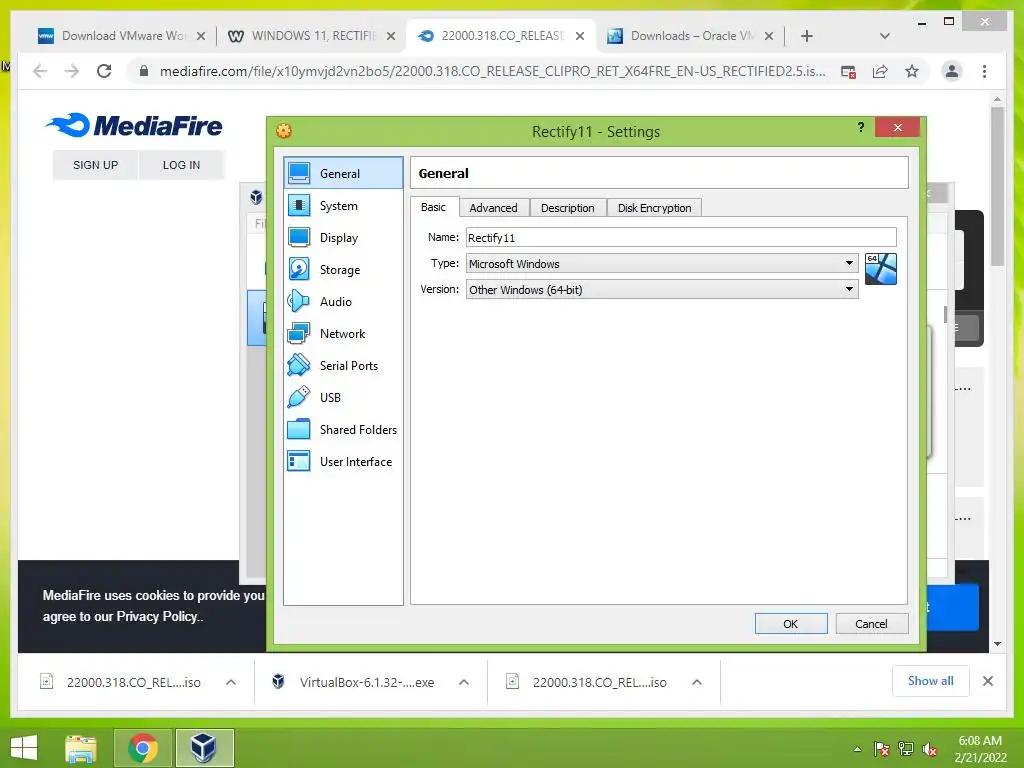Screen dimensions: 1024x768
Task: Click the 64-bit Windows OS type icon
Action: point(880,269)
